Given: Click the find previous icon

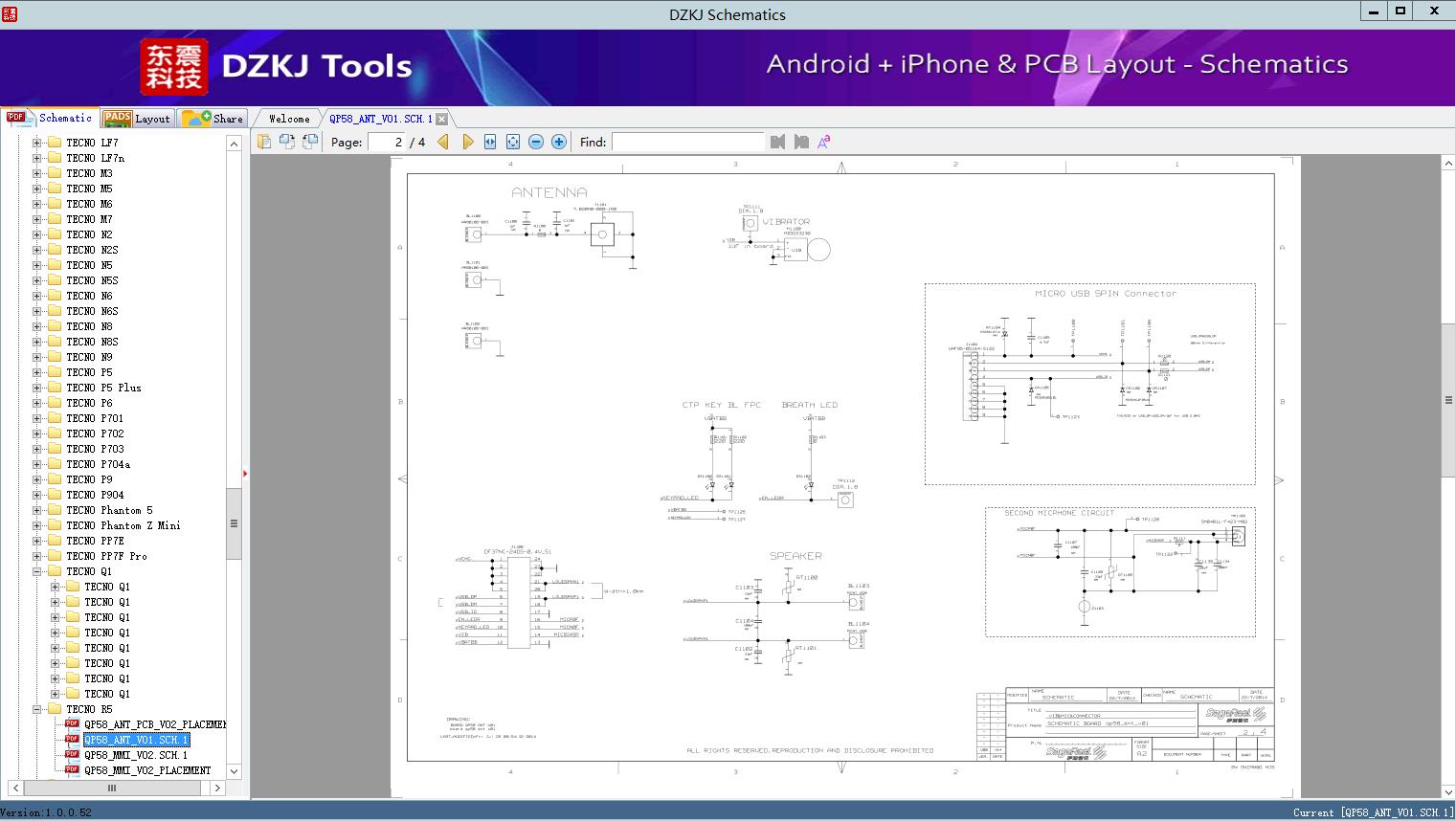Looking at the screenshot, I should (777, 142).
